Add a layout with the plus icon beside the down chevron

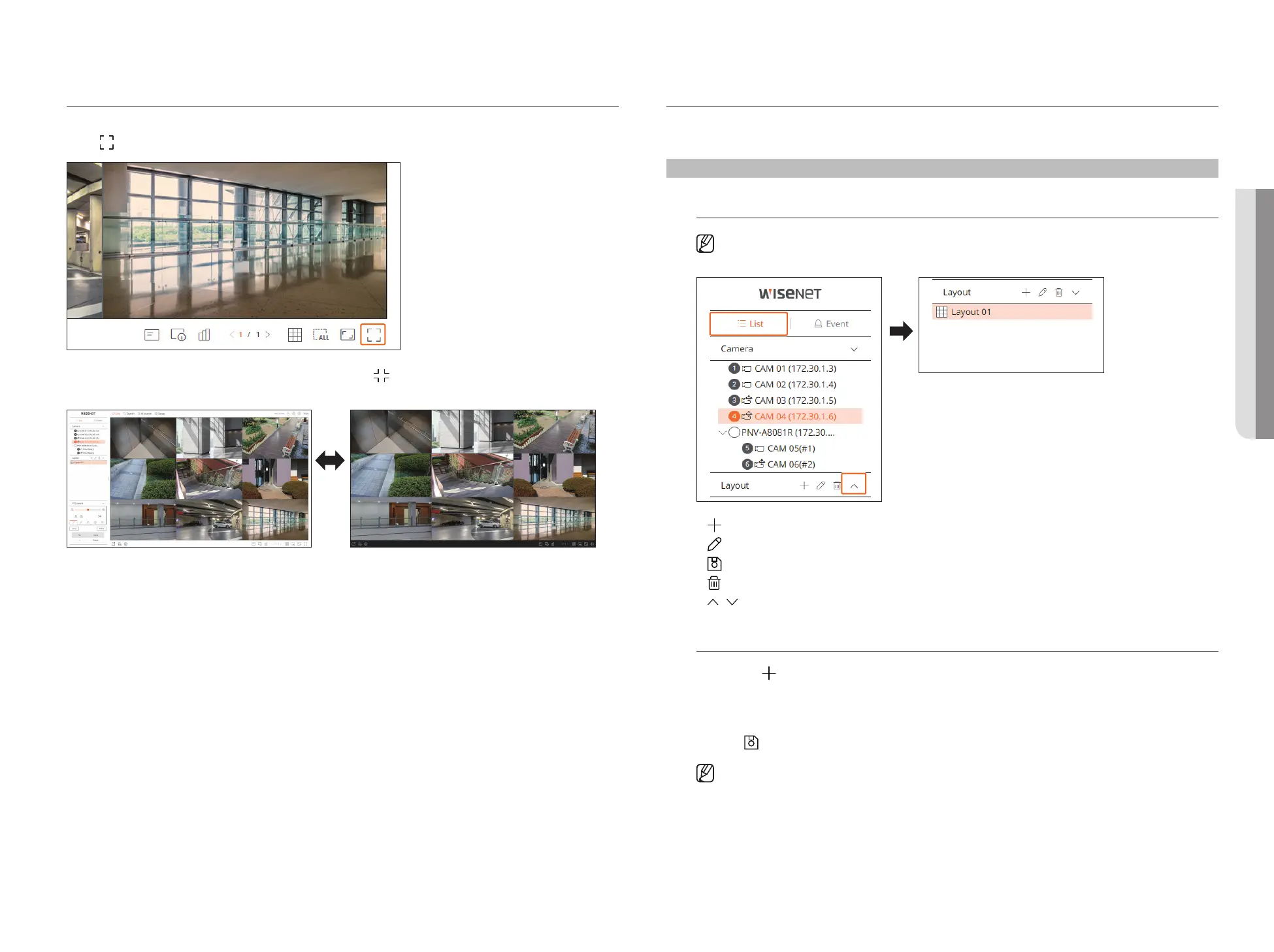[x=1026, y=292]
